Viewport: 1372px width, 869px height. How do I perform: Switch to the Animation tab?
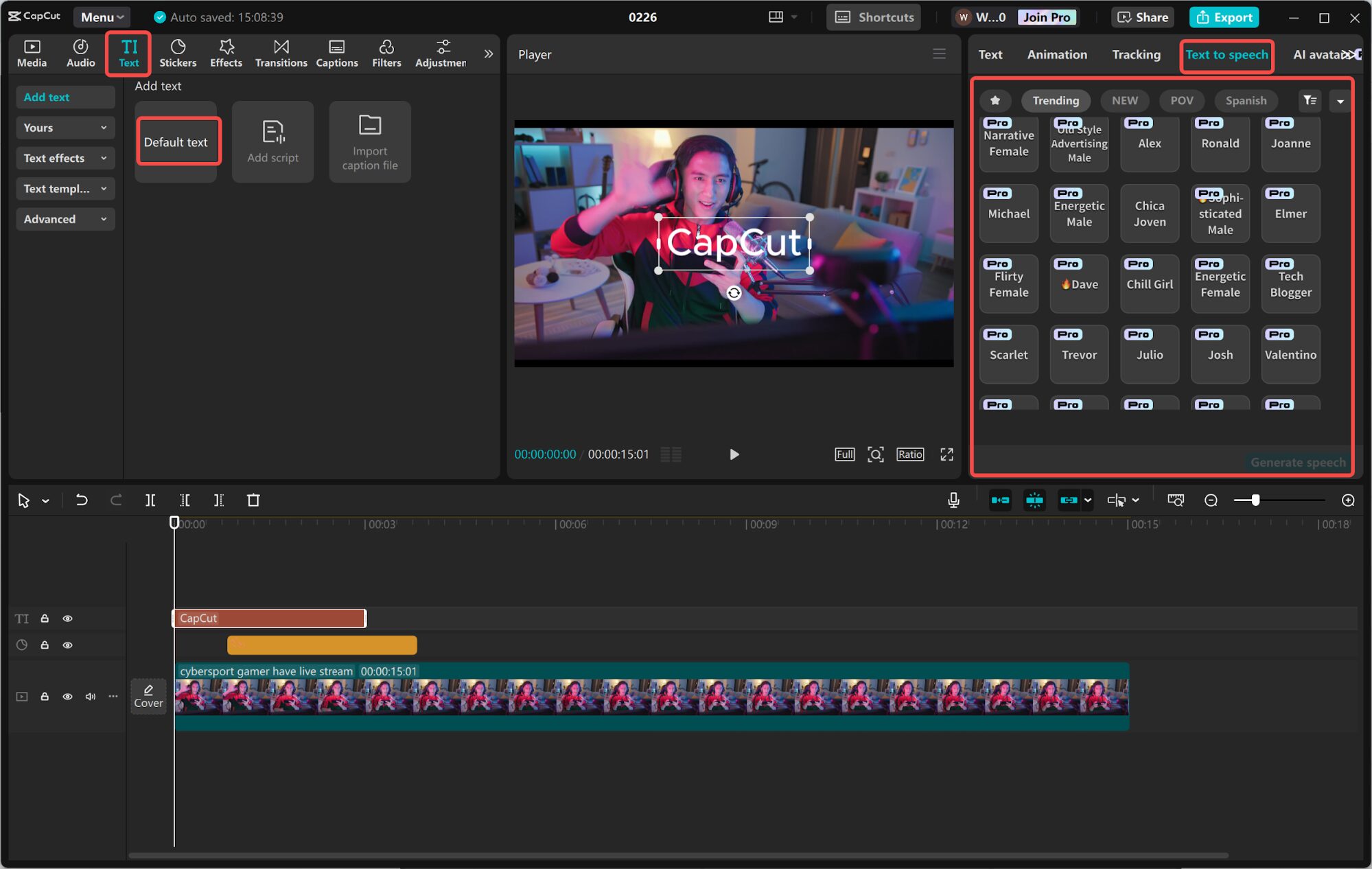(1056, 54)
